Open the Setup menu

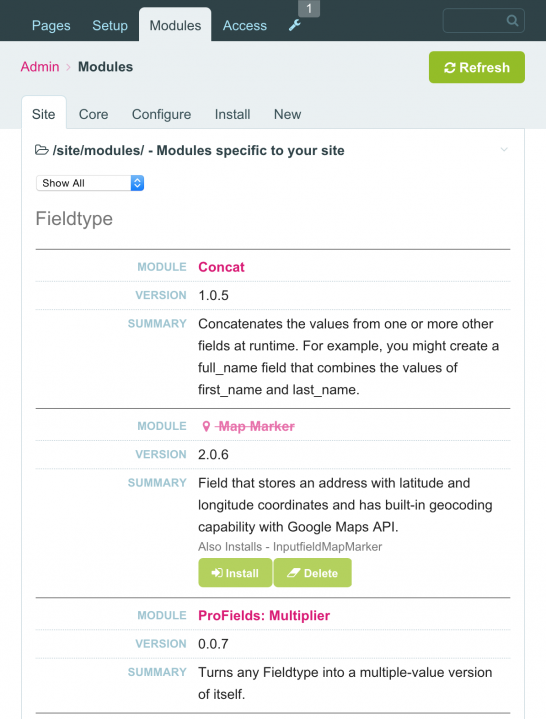click(110, 25)
